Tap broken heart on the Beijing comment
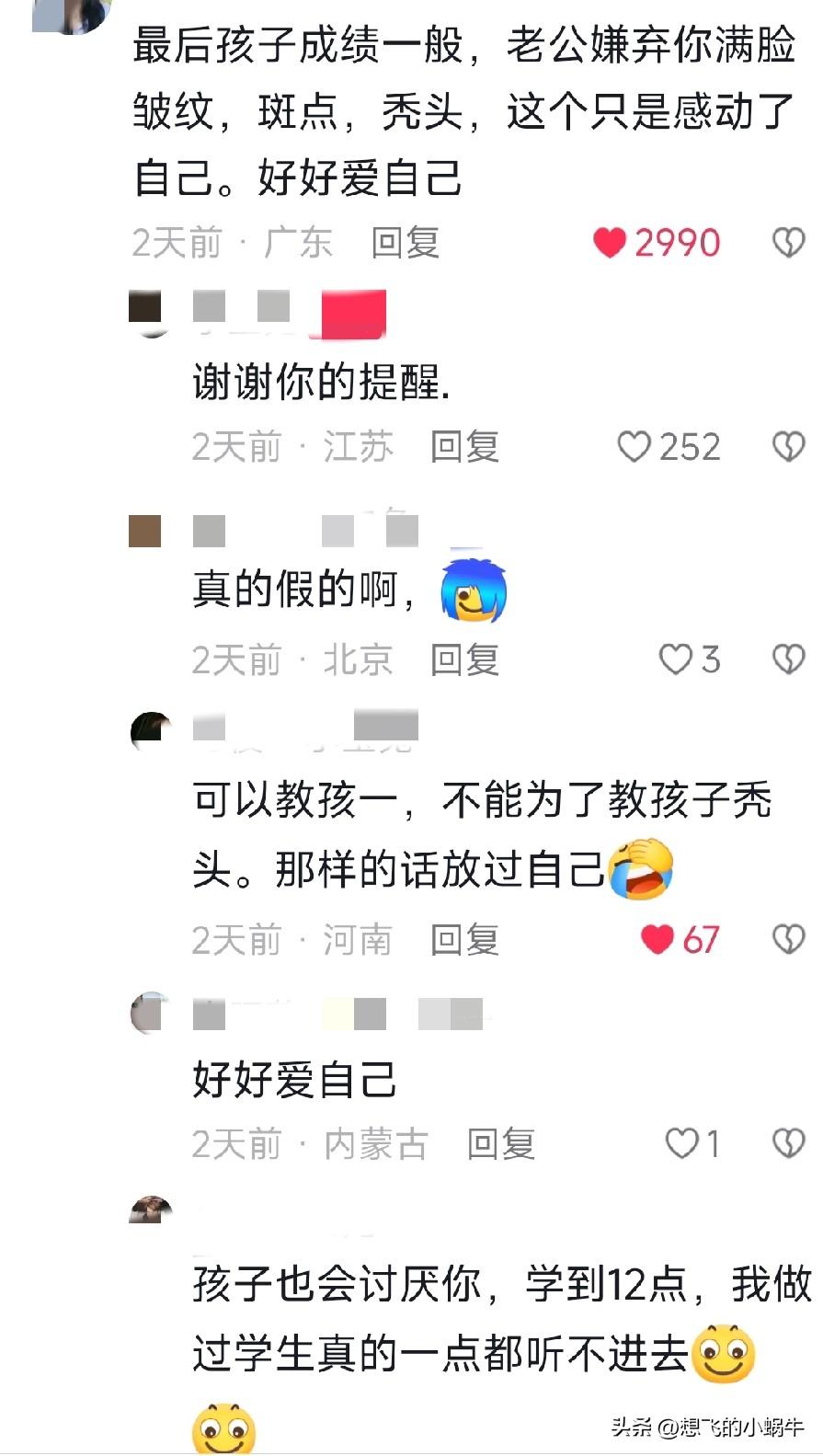 tap(788, 659)
